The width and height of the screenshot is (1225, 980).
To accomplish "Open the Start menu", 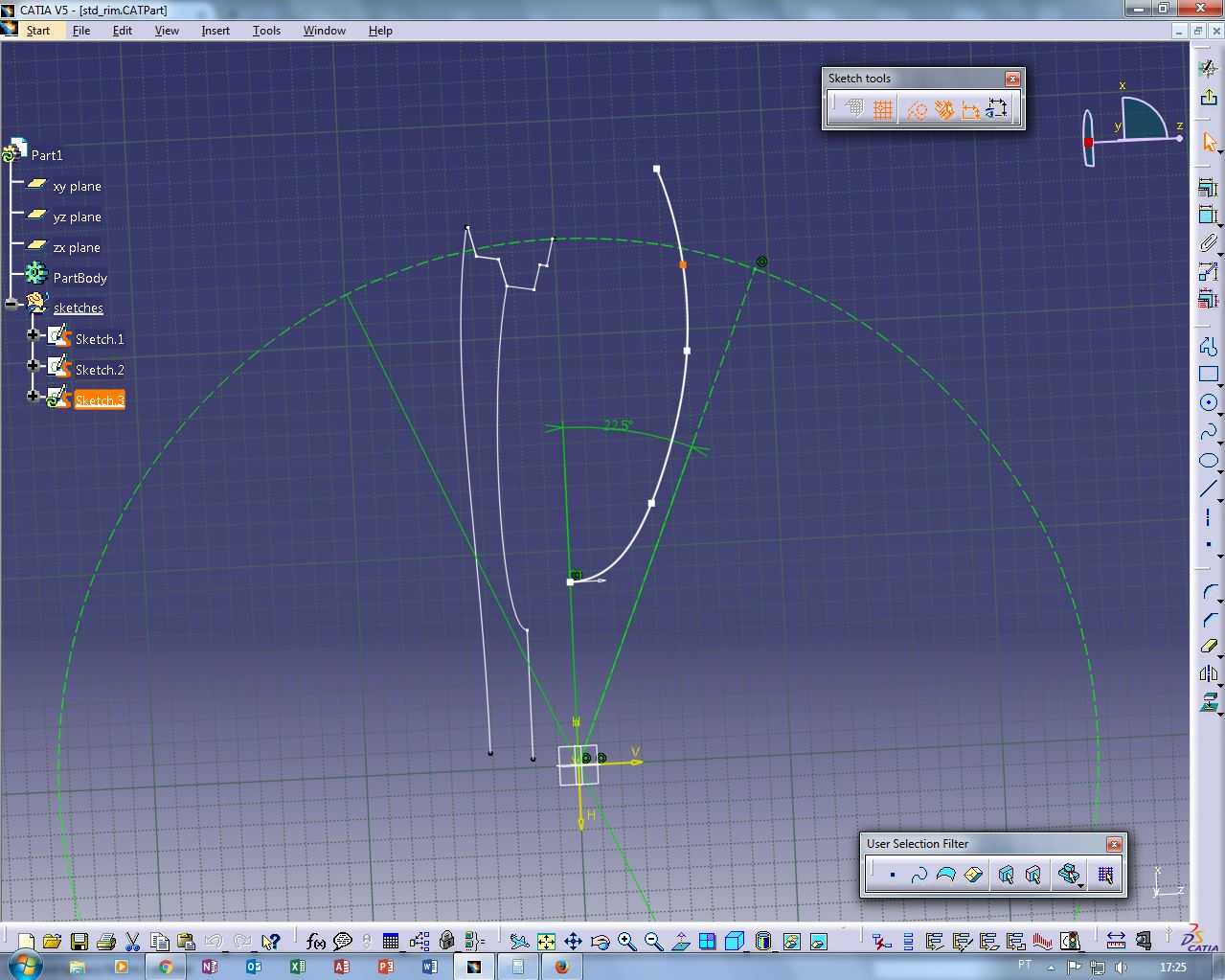I will coord(38,31).
